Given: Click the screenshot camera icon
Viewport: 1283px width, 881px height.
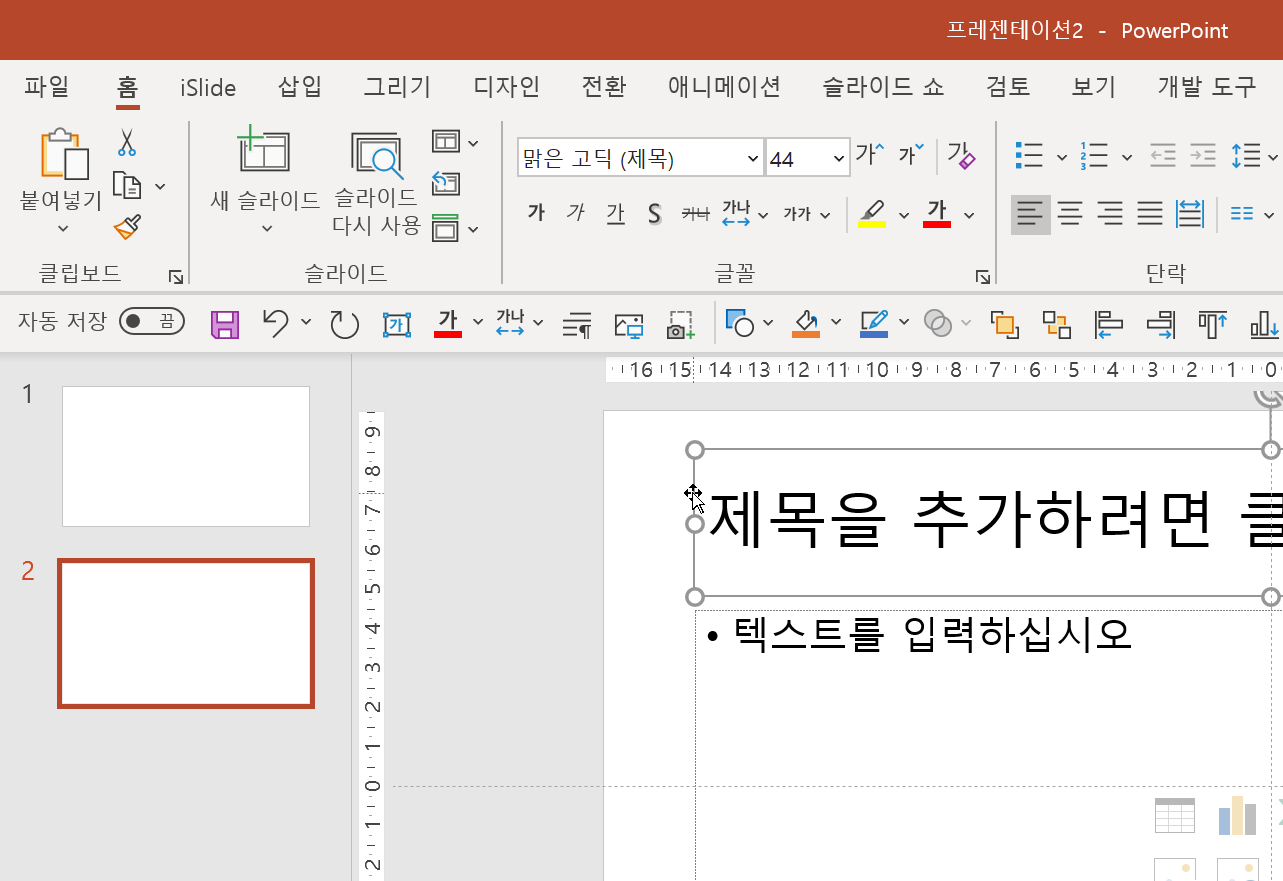Looking at the screenshot, I should [681, 324].
